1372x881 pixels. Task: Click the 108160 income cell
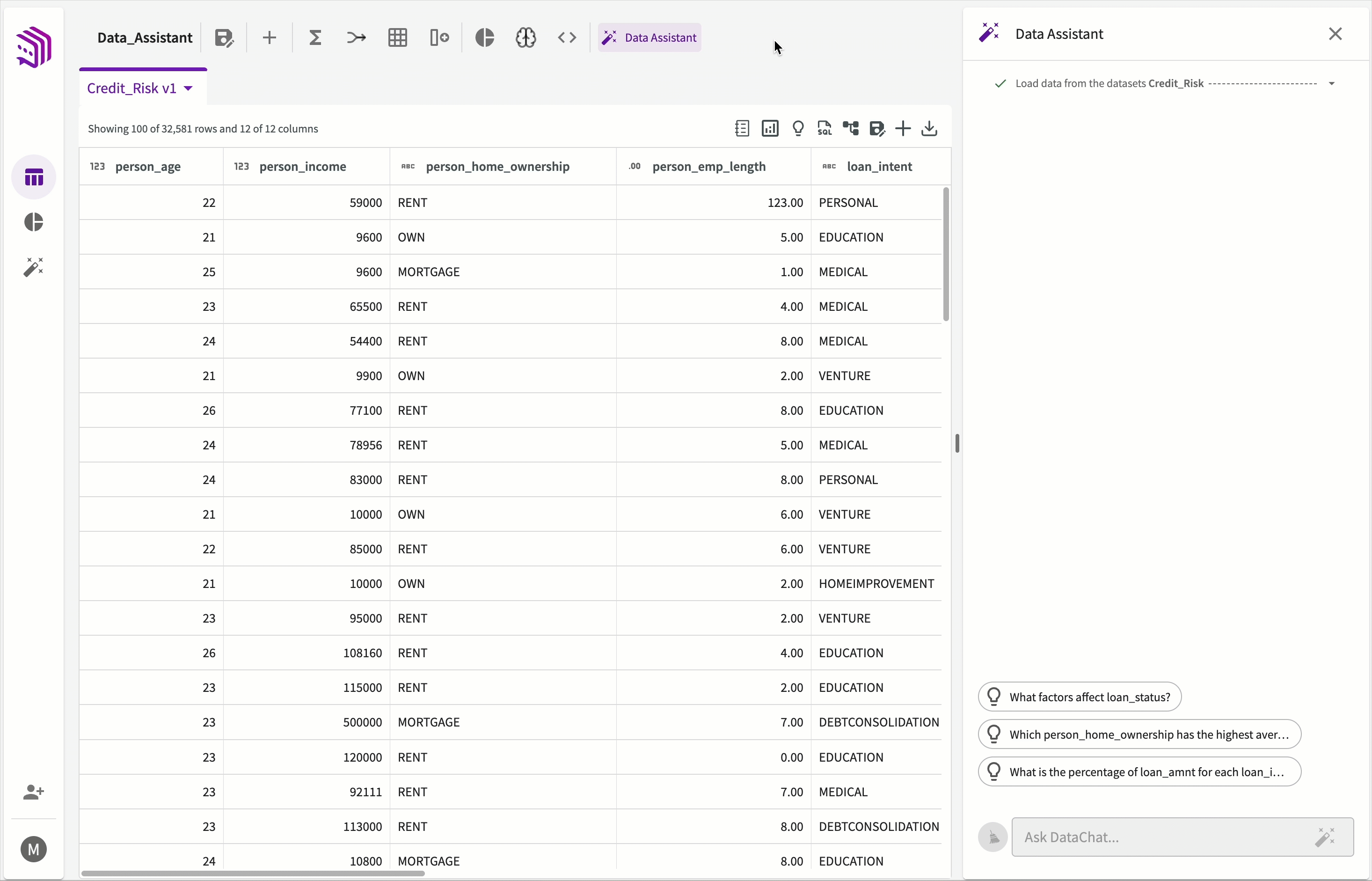[x=307, y=653]
